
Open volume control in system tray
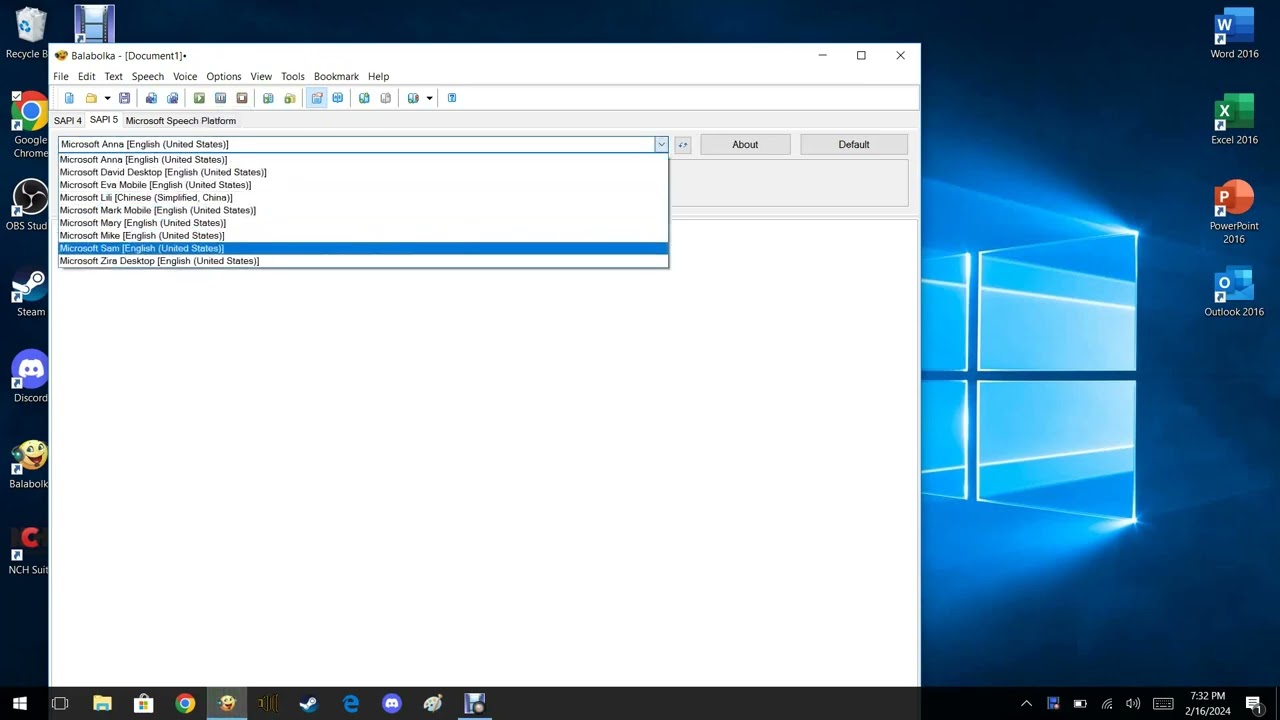coord(1133,704)
